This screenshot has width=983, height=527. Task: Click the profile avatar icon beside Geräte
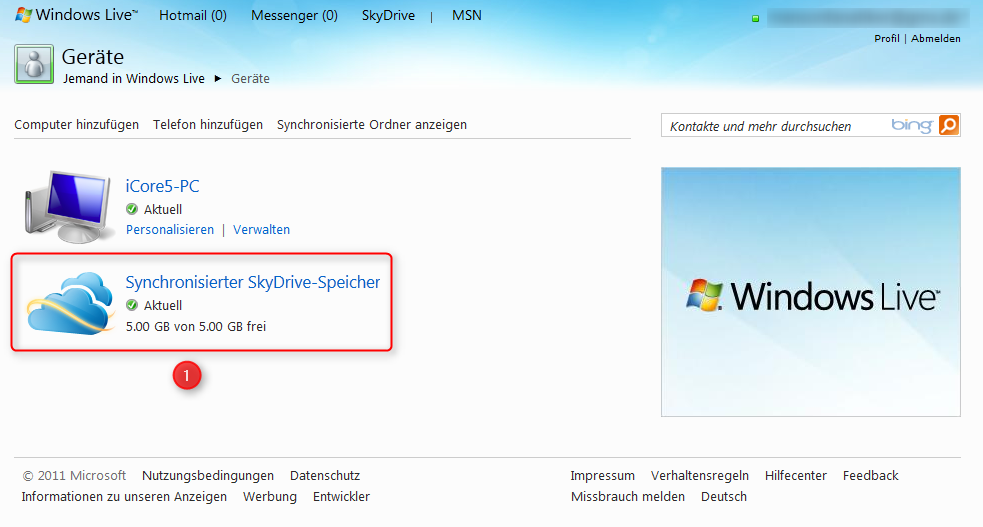[34, 64]
